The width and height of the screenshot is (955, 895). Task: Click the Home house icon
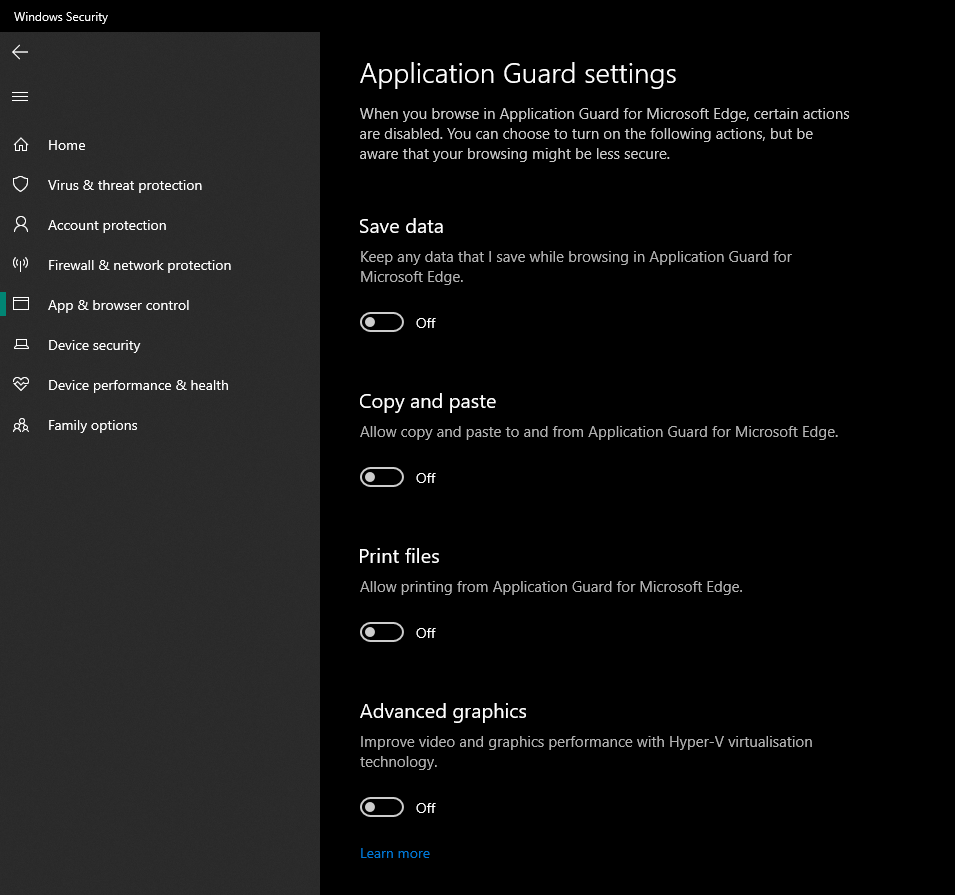coord(20,145)
